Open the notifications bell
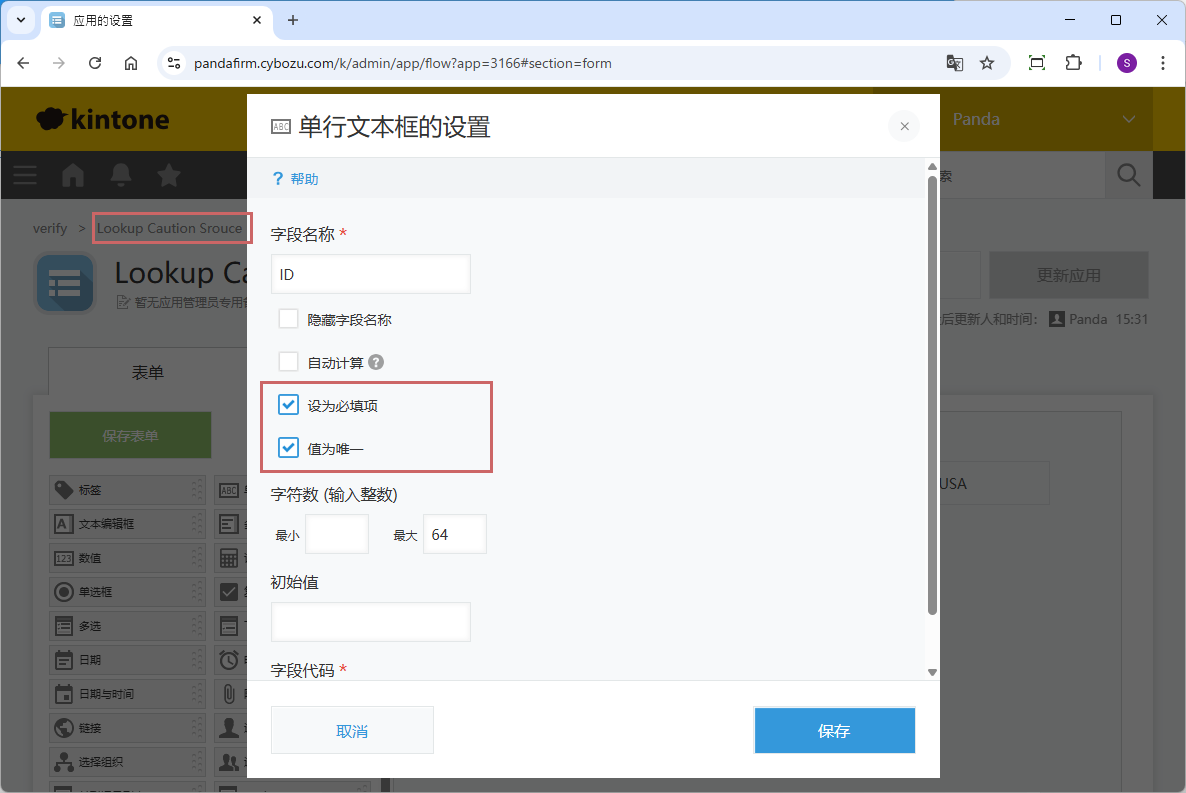Viewport: 1186px width, 793px height. 121,175
